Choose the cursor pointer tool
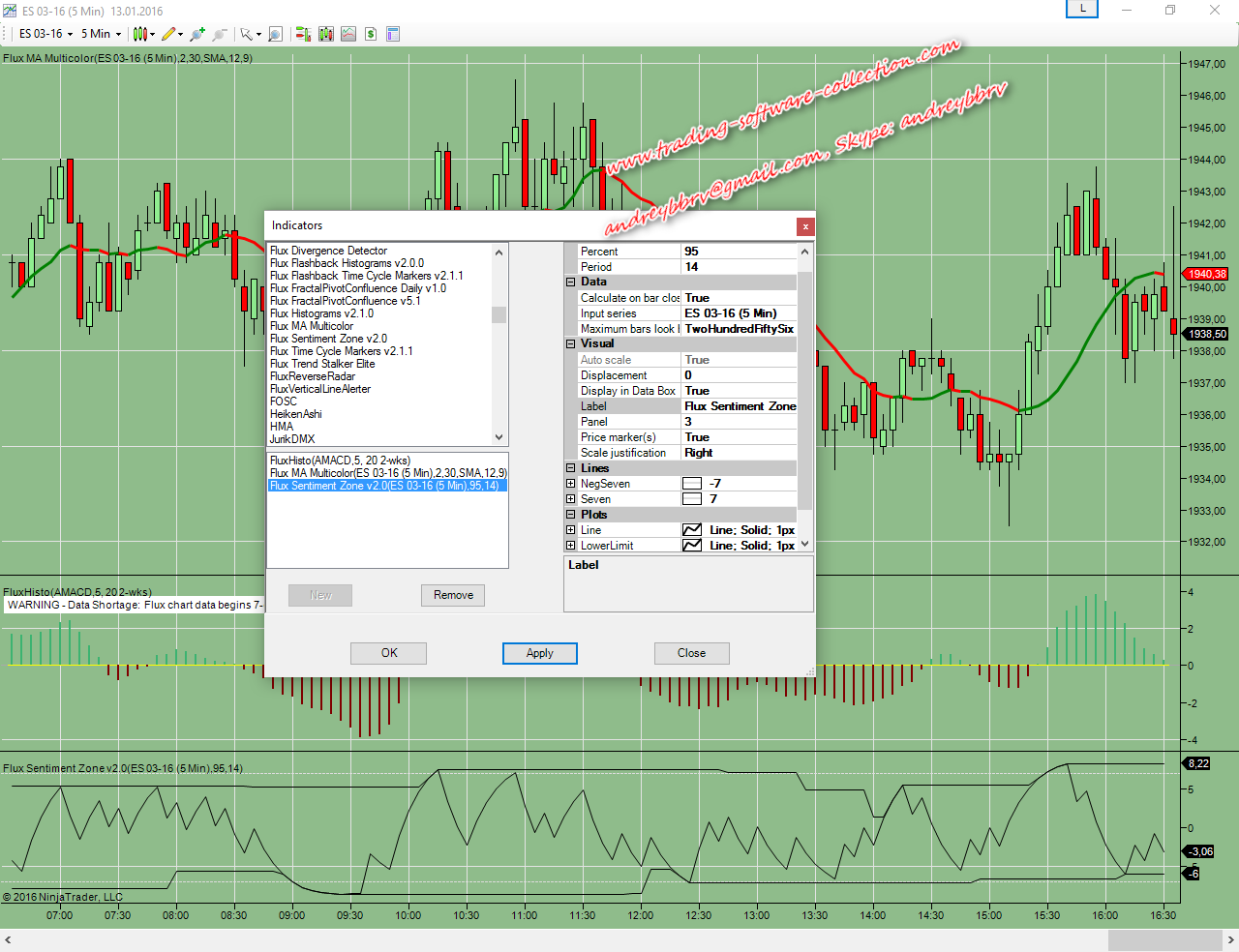Viewport: 1239px width, 952px height. click(x=247, y=34)
